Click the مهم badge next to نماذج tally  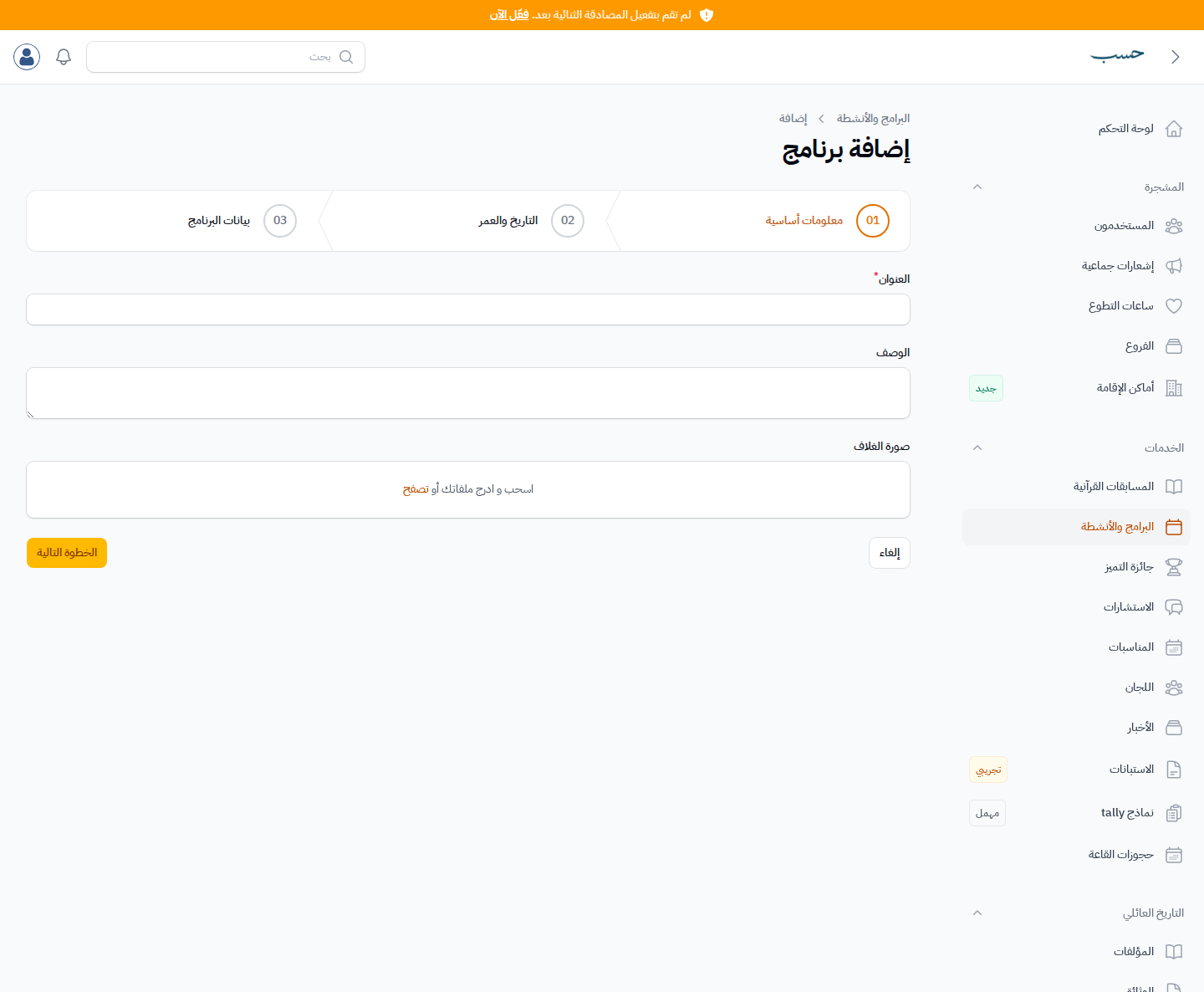click(987, 813)
